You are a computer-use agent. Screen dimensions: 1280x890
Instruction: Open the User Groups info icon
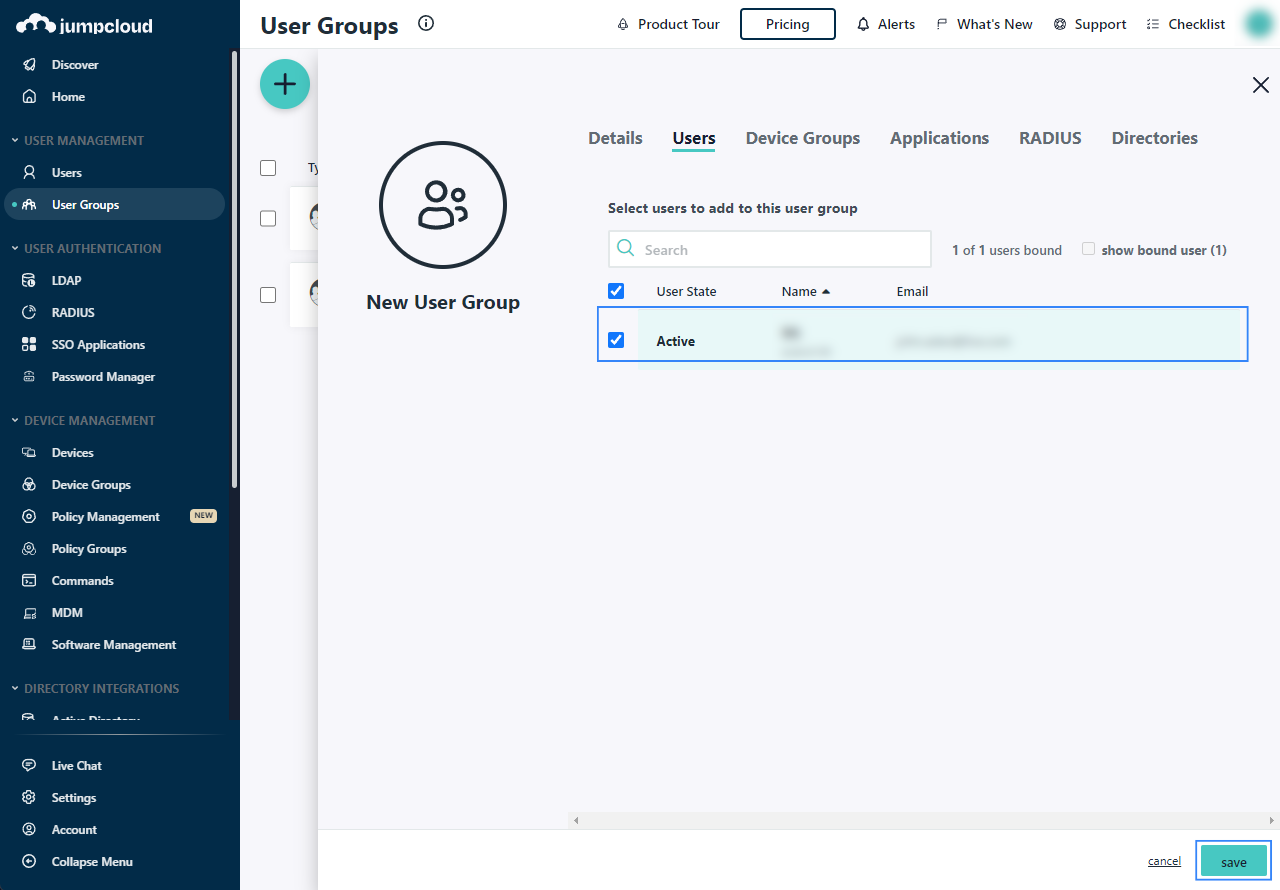[426, 24]
